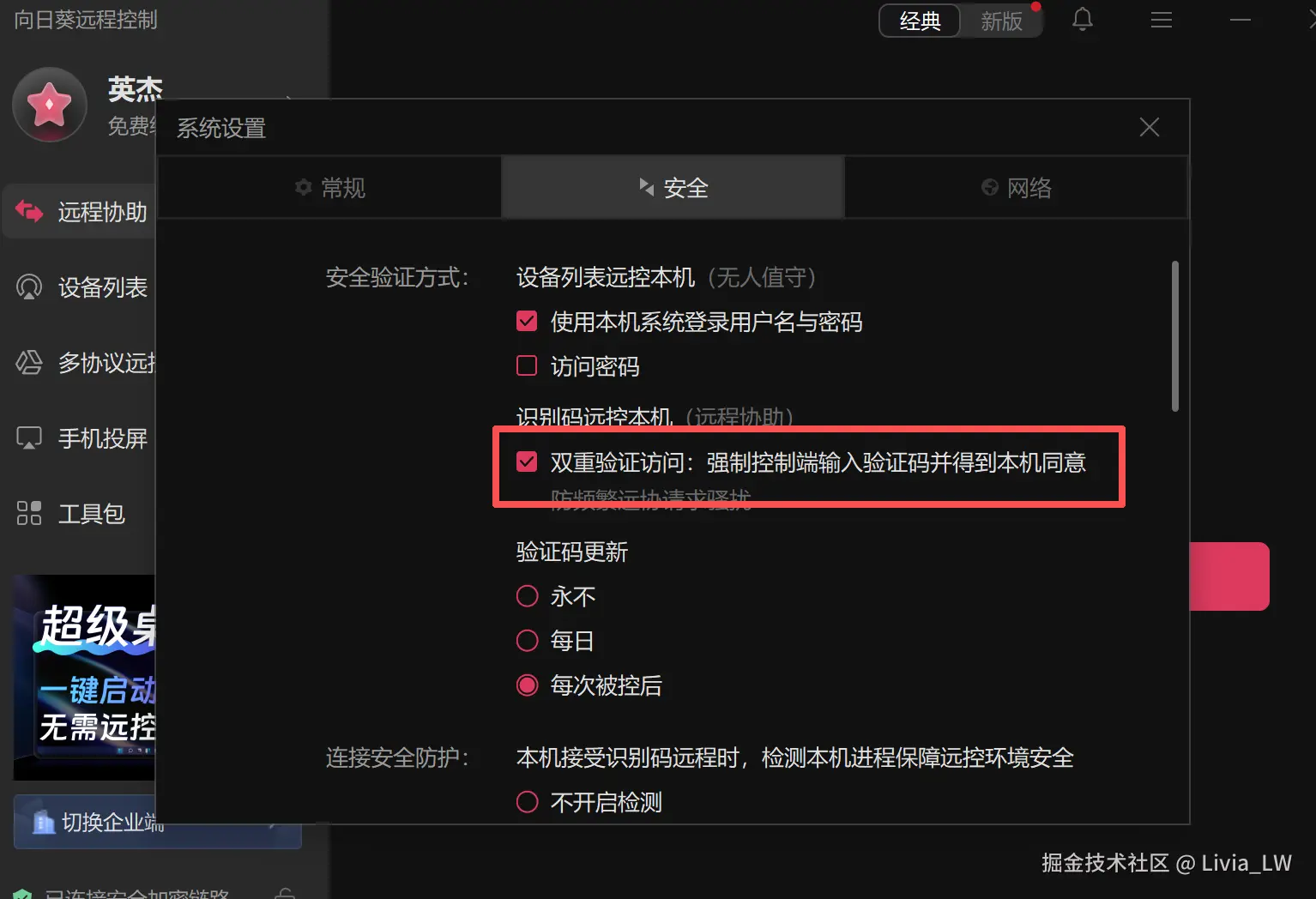
Task: Select 永不 verification code update
Action: pyautogui.click(x=527, y=596)
